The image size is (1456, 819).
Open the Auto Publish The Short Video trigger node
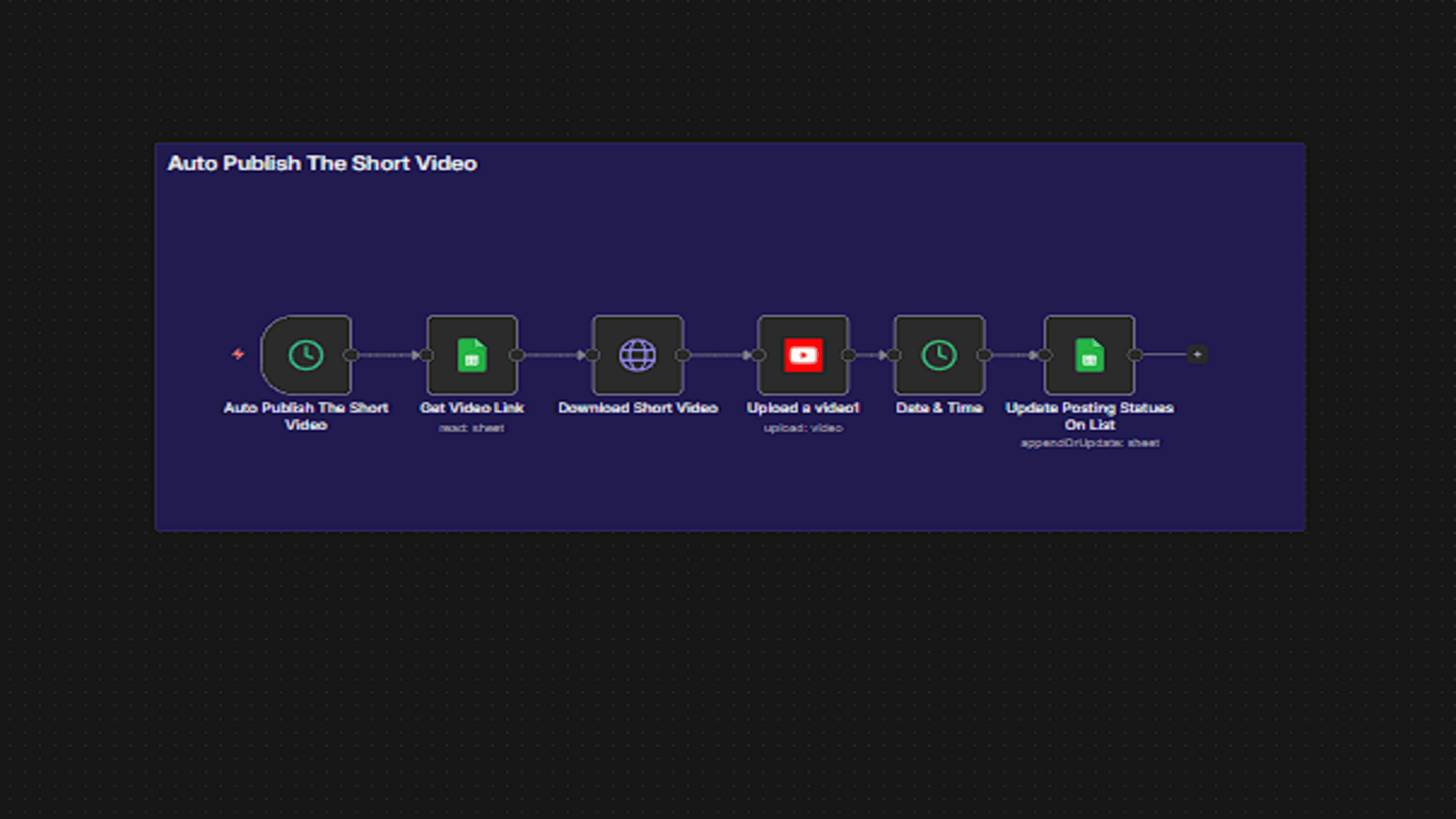[x=306, y=355]
